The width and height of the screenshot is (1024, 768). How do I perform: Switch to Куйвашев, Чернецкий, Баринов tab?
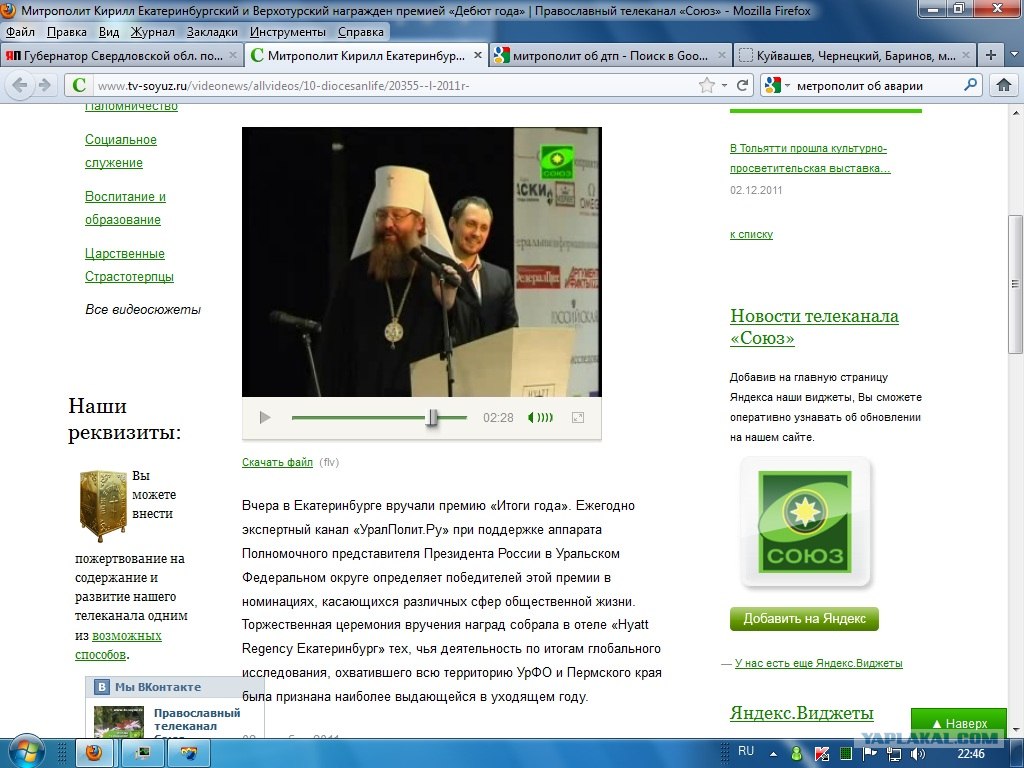[854, 56]
